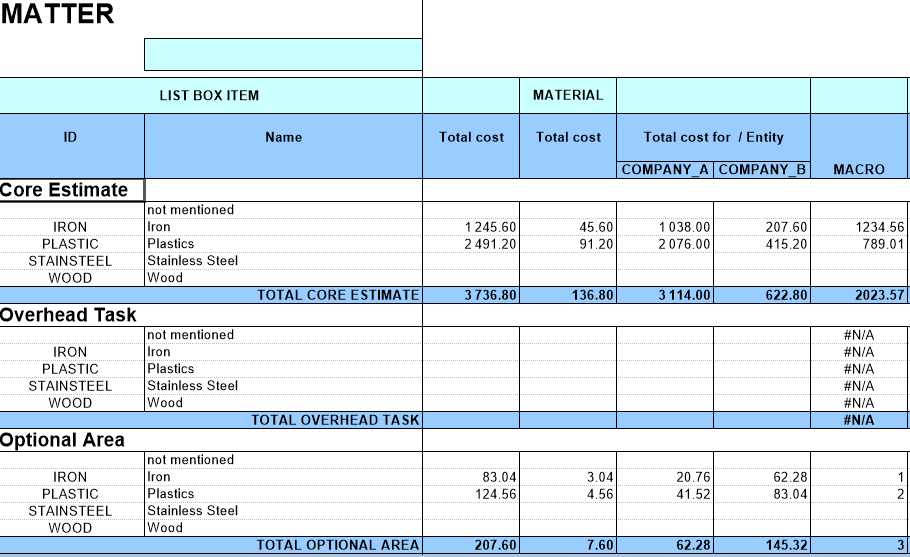Click the COMPANY_B sub-header cell
This screenshot has height=557, width=910.
pyautogui.click(x=762, y=170)
